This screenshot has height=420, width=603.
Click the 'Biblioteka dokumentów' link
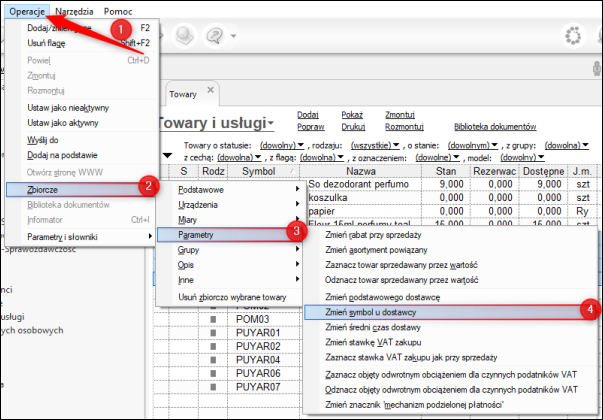[x=495, y=127]
